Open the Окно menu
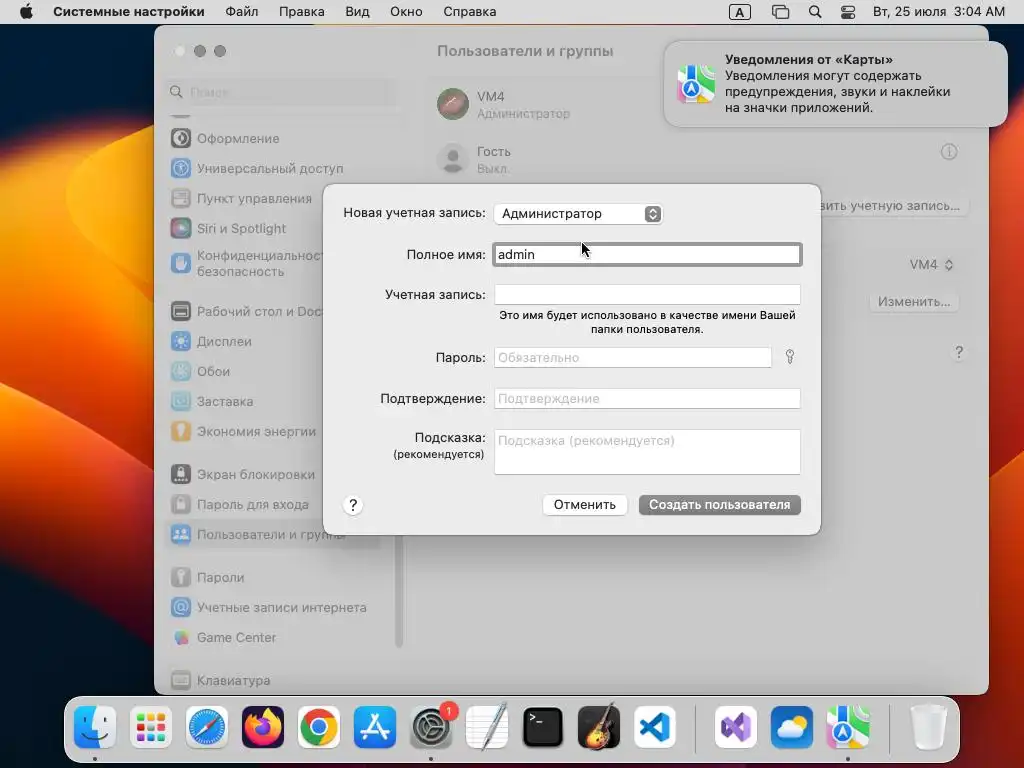This screenshot has width=1024, height=768. [406, 12]
